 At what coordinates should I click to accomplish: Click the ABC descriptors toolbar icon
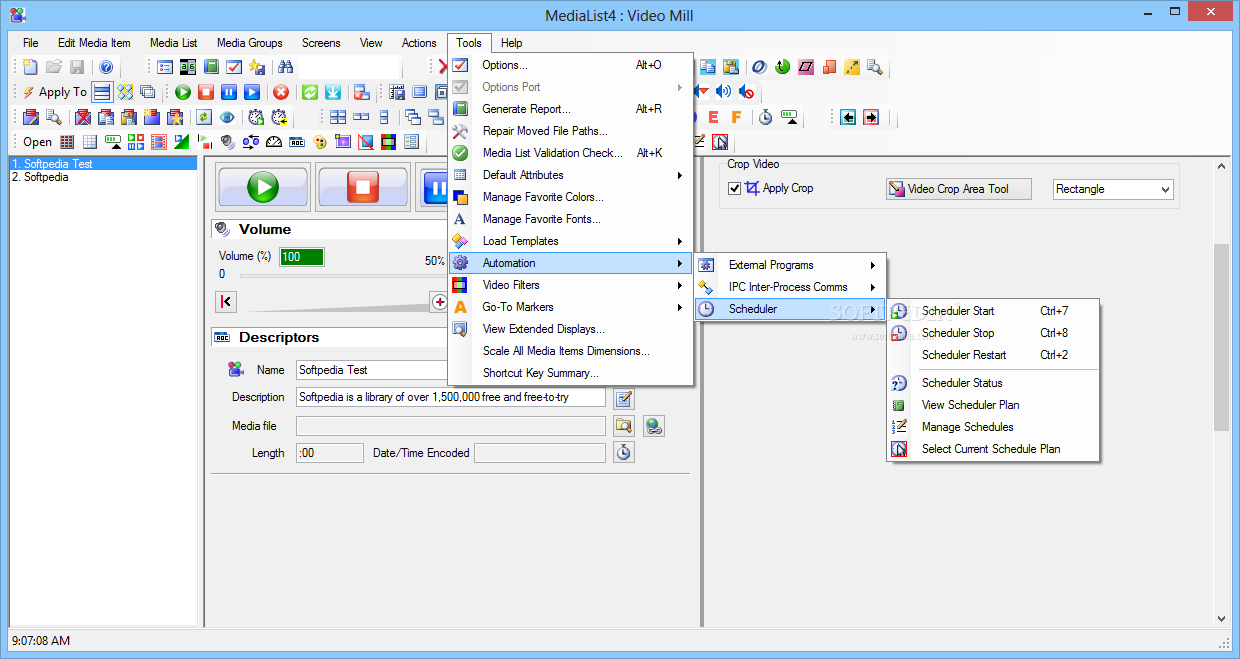tap(297, 142)
